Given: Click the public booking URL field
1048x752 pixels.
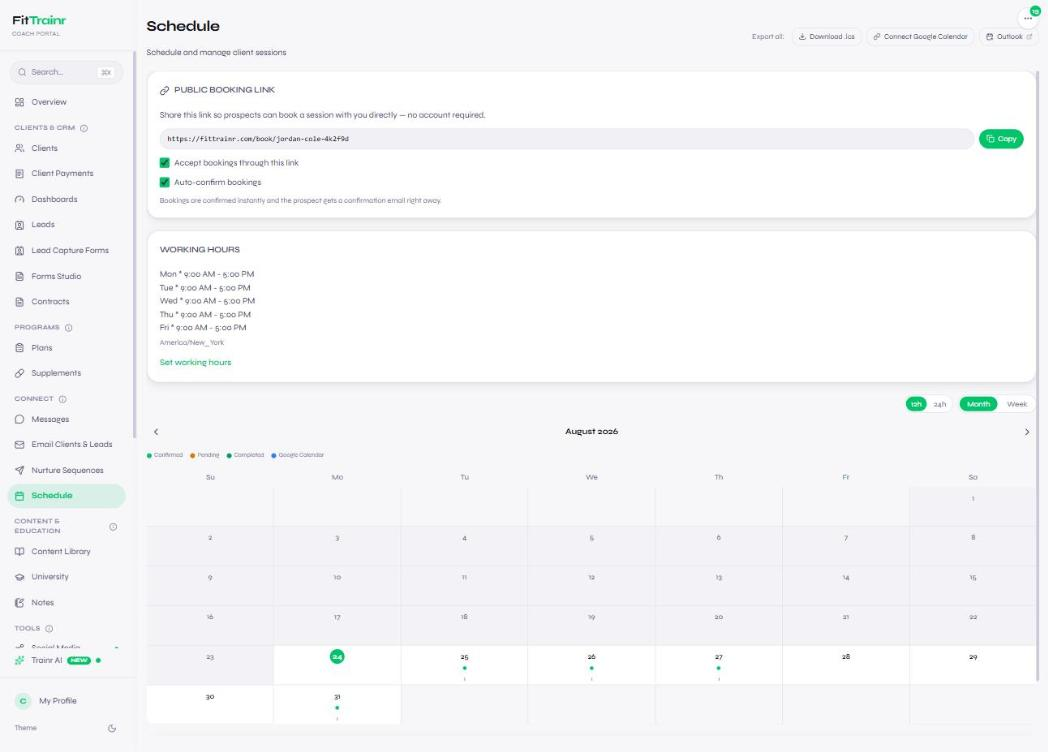Looking at the screenshot, I should click(566, 139).
